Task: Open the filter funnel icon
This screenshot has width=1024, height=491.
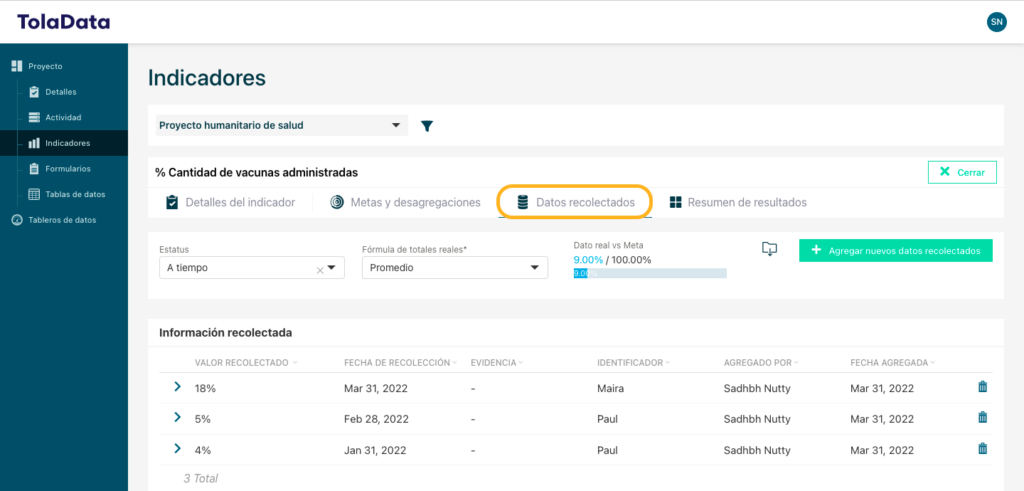Action: (x=427, y=126)
